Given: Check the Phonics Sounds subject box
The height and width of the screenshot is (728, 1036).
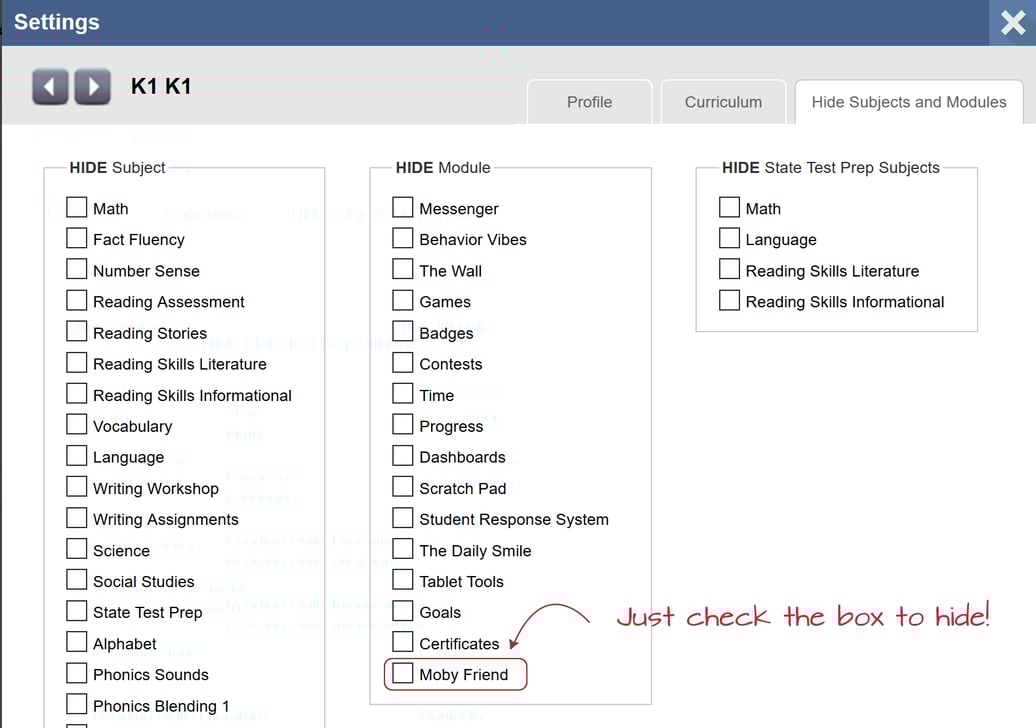Looking at the screenshot, I should click(77, 673).
